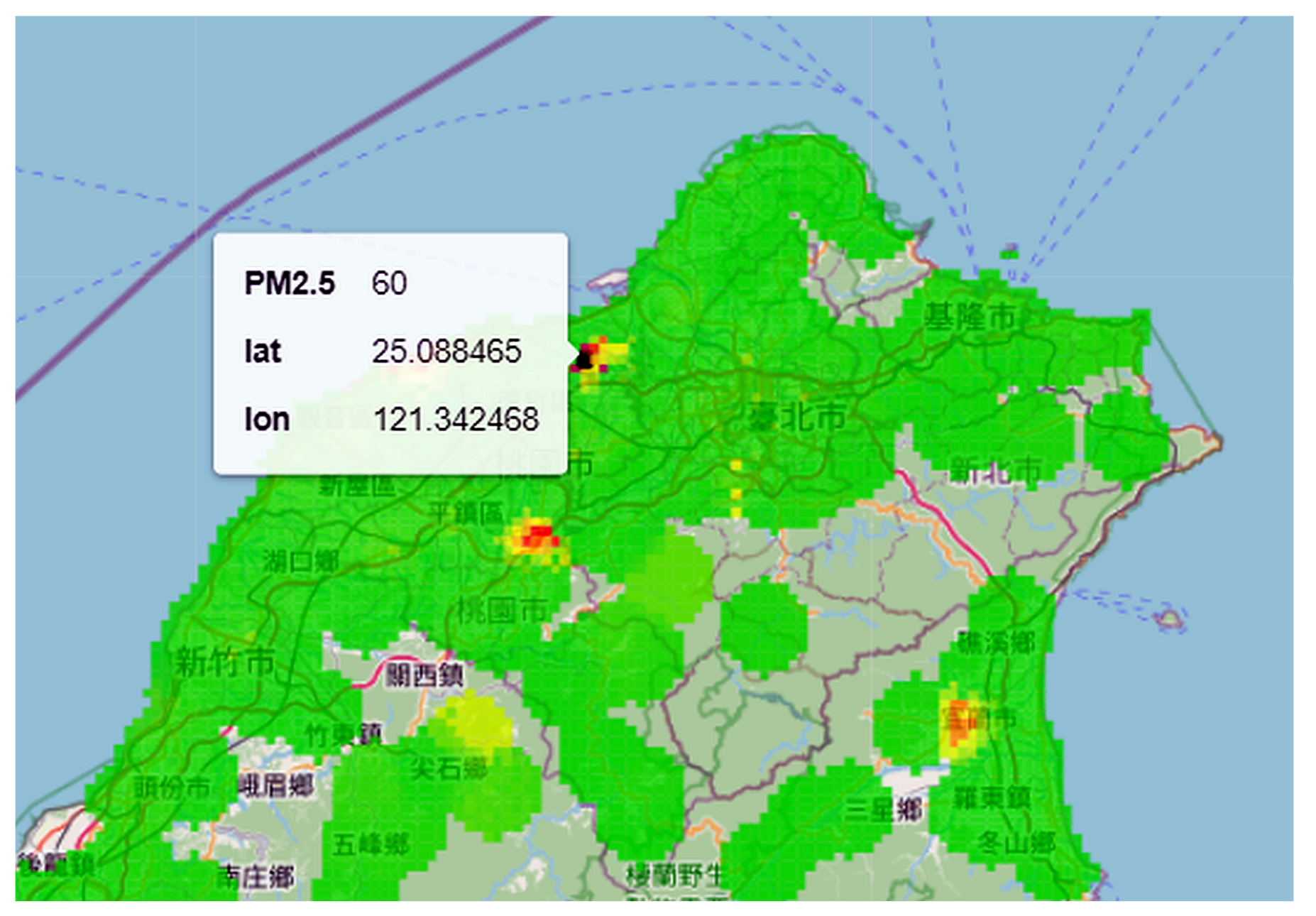1316x916 pixels.
Task: Click the 新竹市 city label
Action: 224,663
